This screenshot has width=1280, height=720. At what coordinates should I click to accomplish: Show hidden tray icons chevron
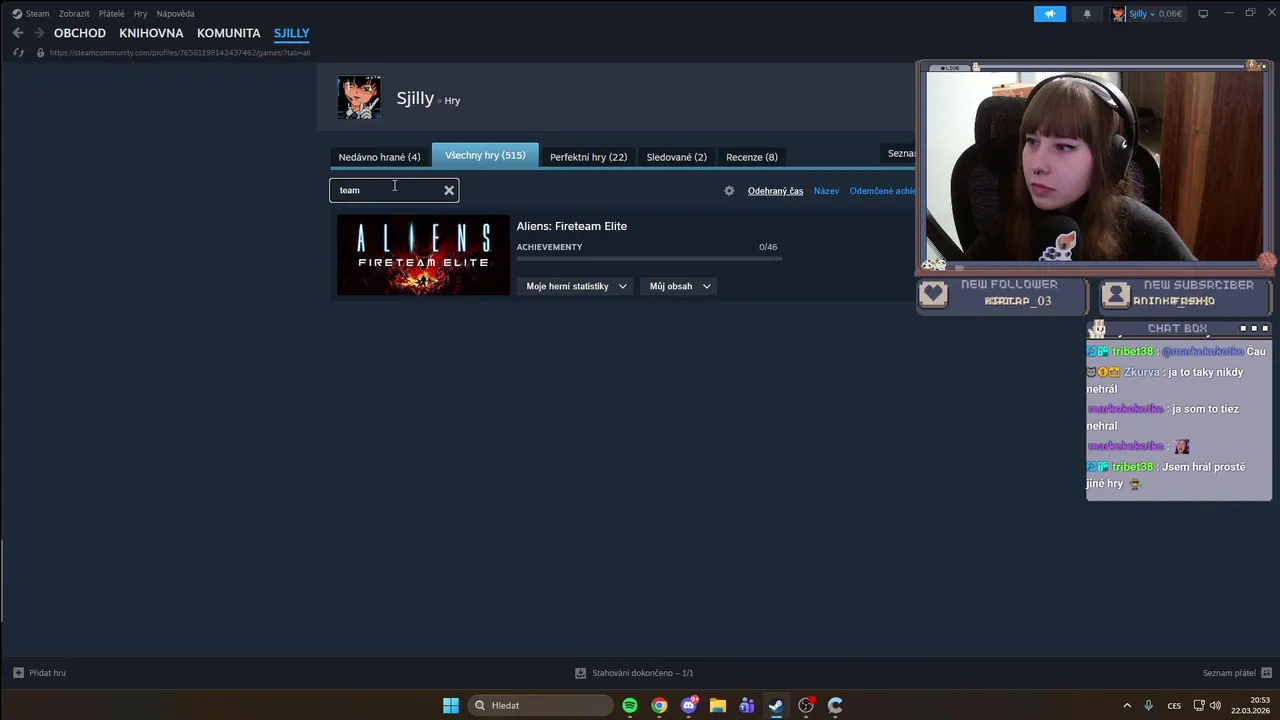[x=1127, y=705]
